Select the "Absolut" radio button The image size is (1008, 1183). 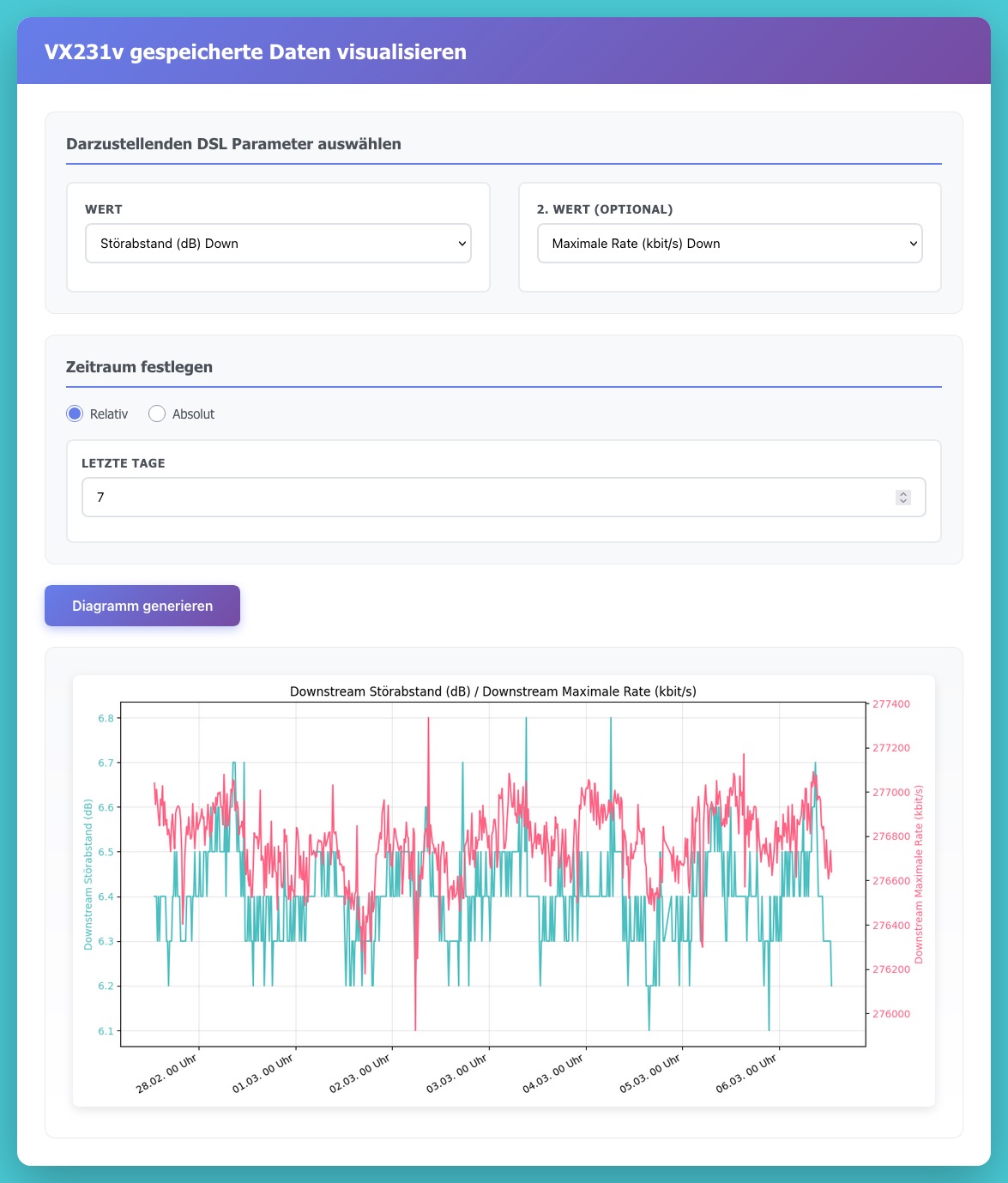coord(156,413)
